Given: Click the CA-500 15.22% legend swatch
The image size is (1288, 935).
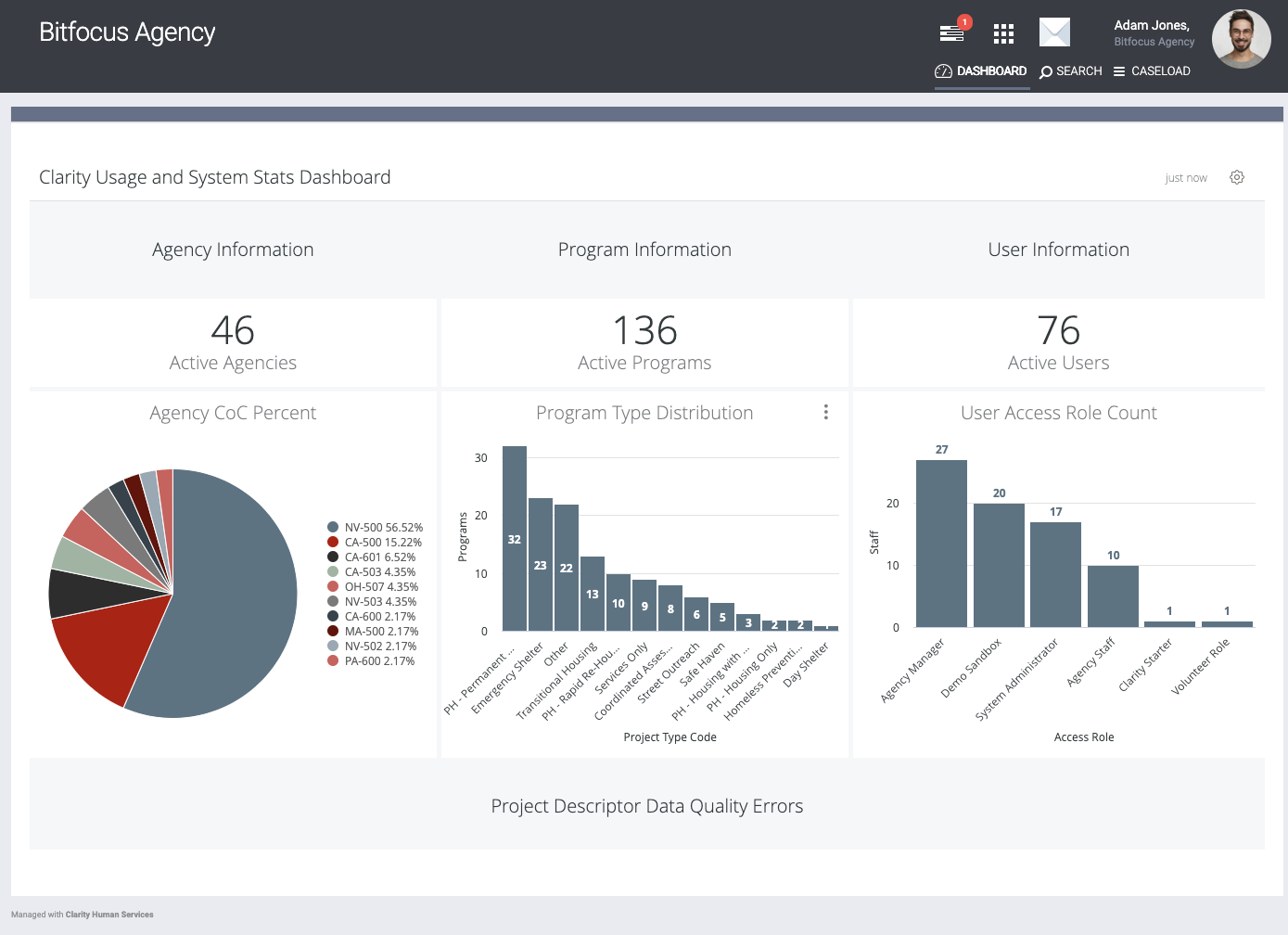Looking at the screenshot, I should 333,542.
